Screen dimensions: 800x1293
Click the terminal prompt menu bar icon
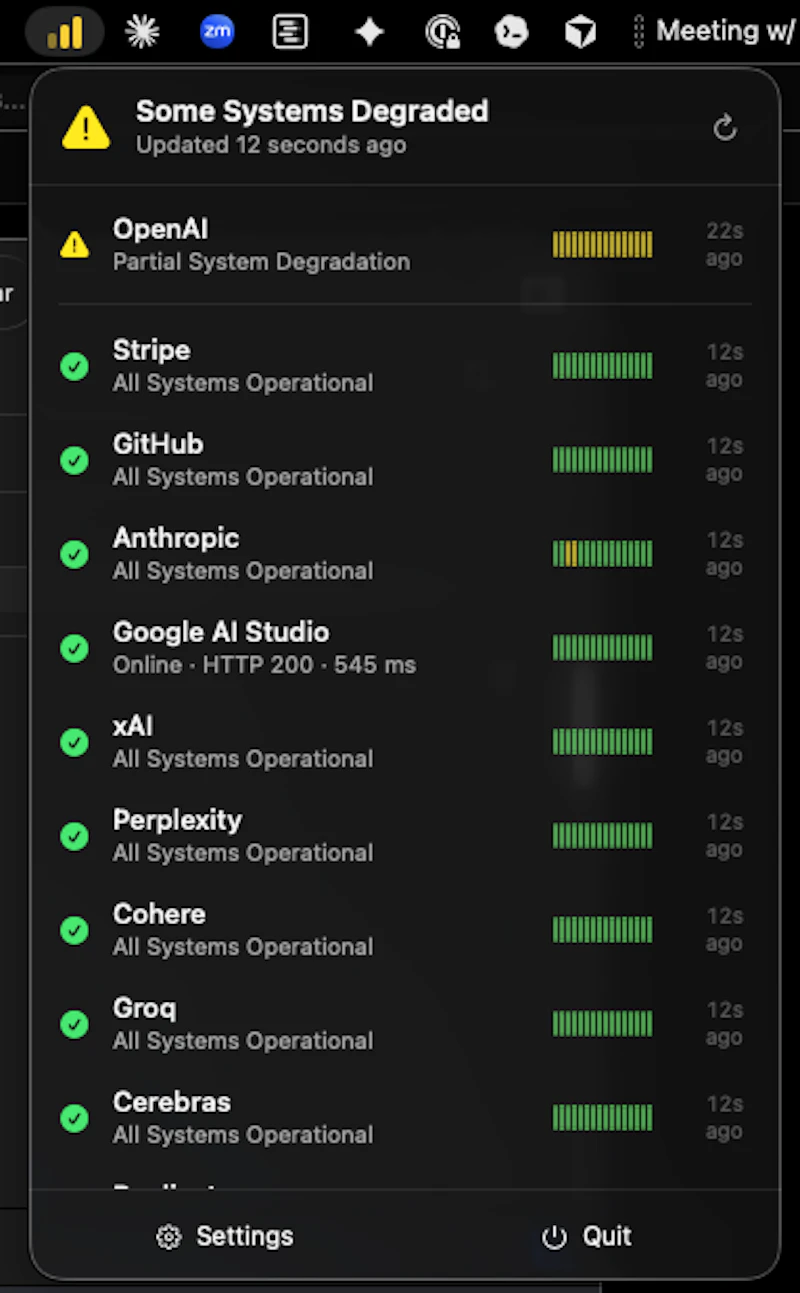pos(511,32)
